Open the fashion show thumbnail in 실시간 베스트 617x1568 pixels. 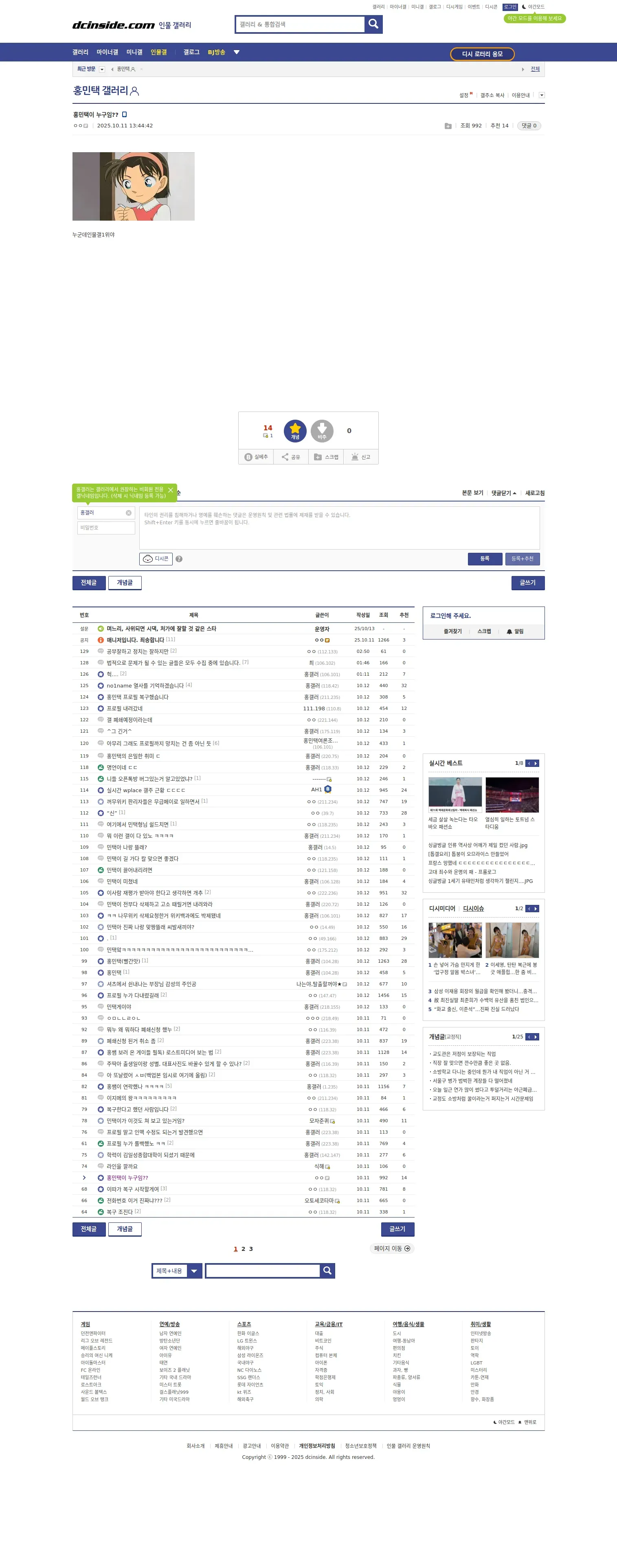tap(455, 795)
